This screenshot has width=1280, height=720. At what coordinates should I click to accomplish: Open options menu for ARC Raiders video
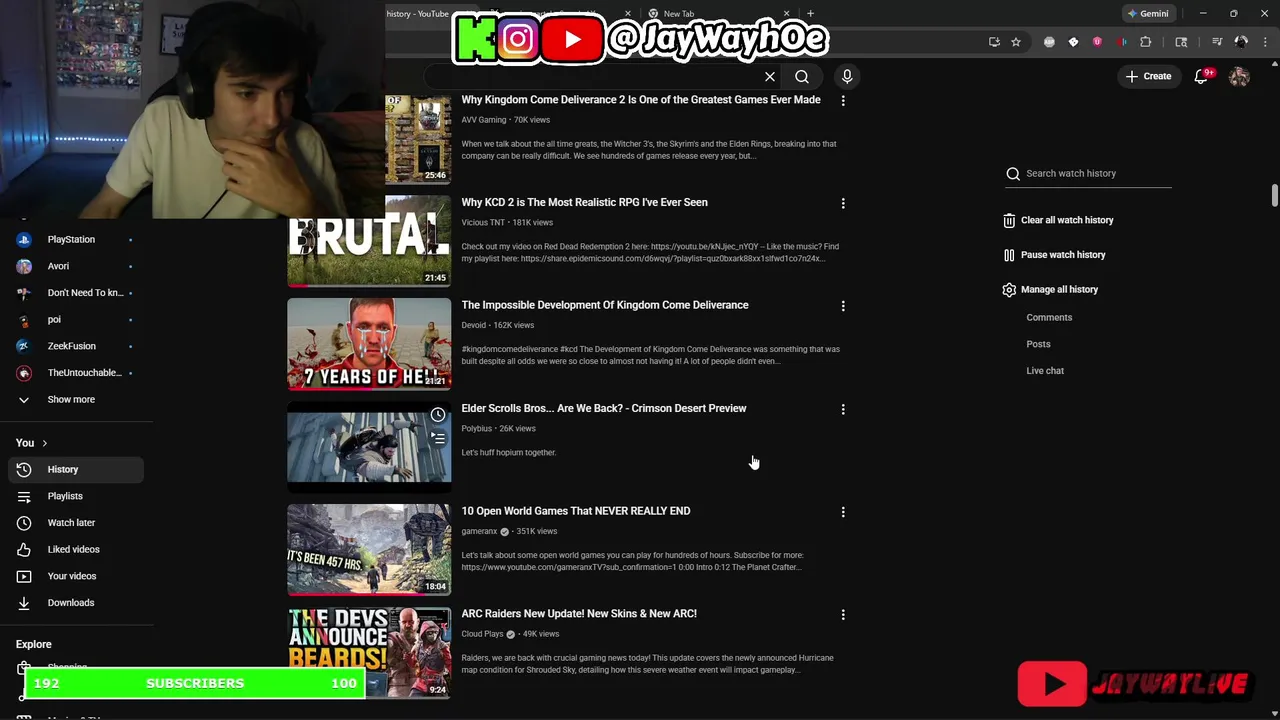pyautogui.click(x=843, y=615)
